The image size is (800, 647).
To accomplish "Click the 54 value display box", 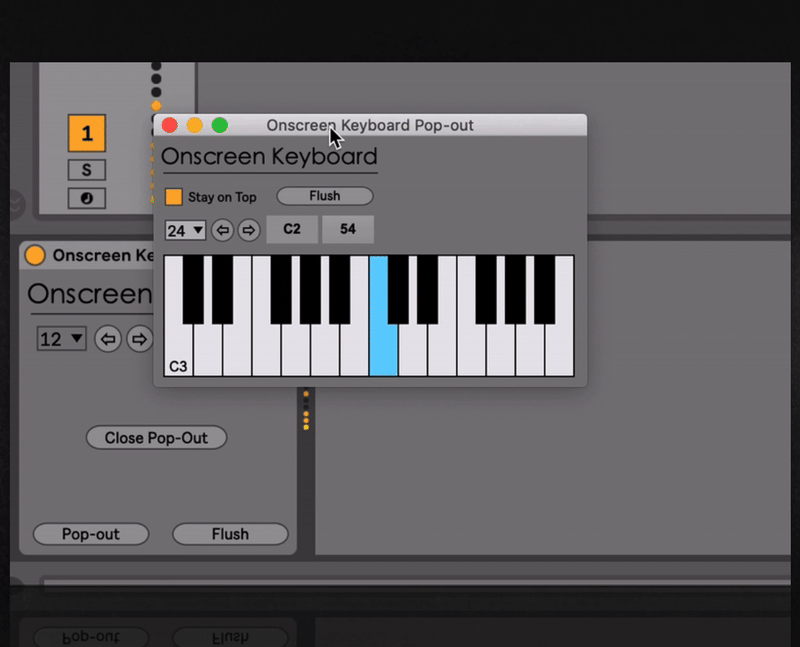I will (348, 229).
